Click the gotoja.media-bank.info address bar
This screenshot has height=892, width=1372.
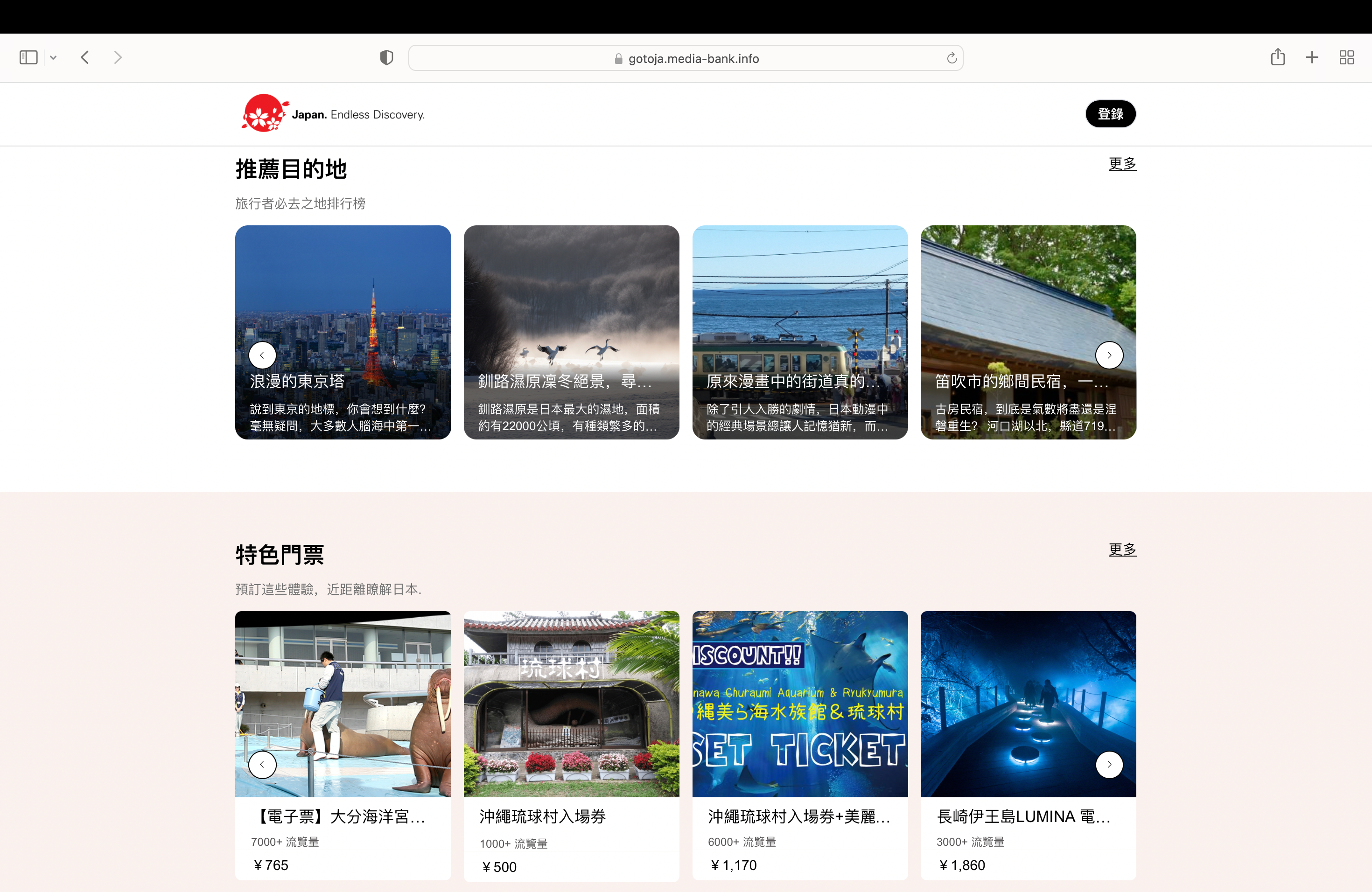point(685,58)
